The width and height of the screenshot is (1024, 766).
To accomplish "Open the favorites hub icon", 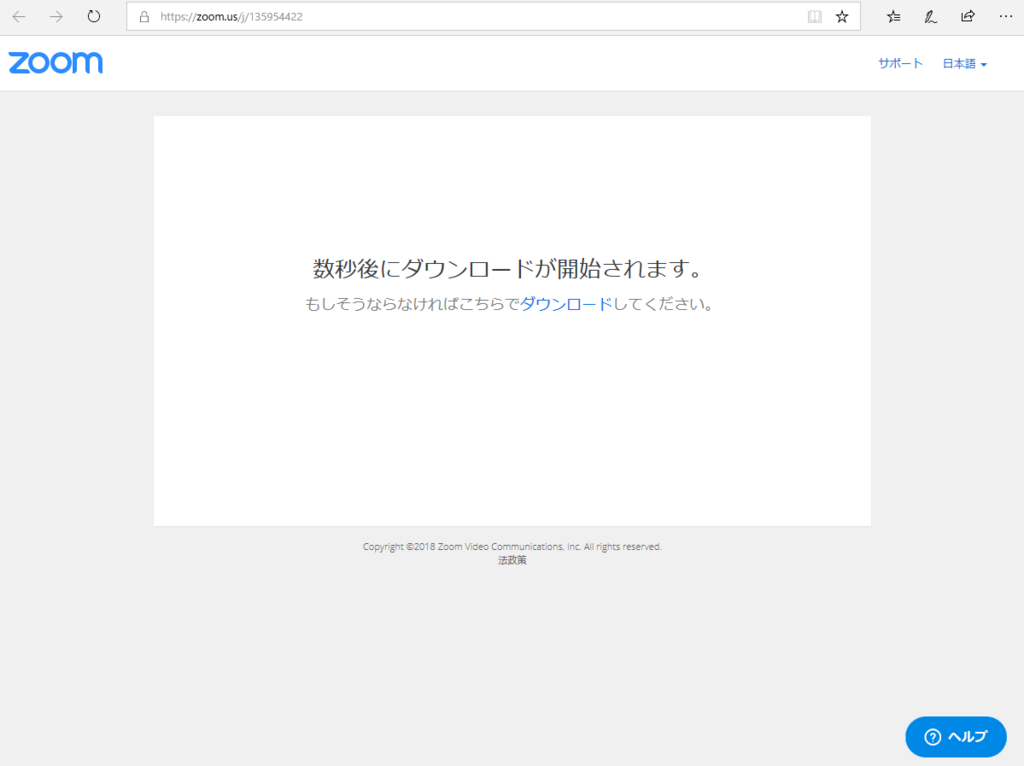I will pyautogui.click(x=893, y=16).
